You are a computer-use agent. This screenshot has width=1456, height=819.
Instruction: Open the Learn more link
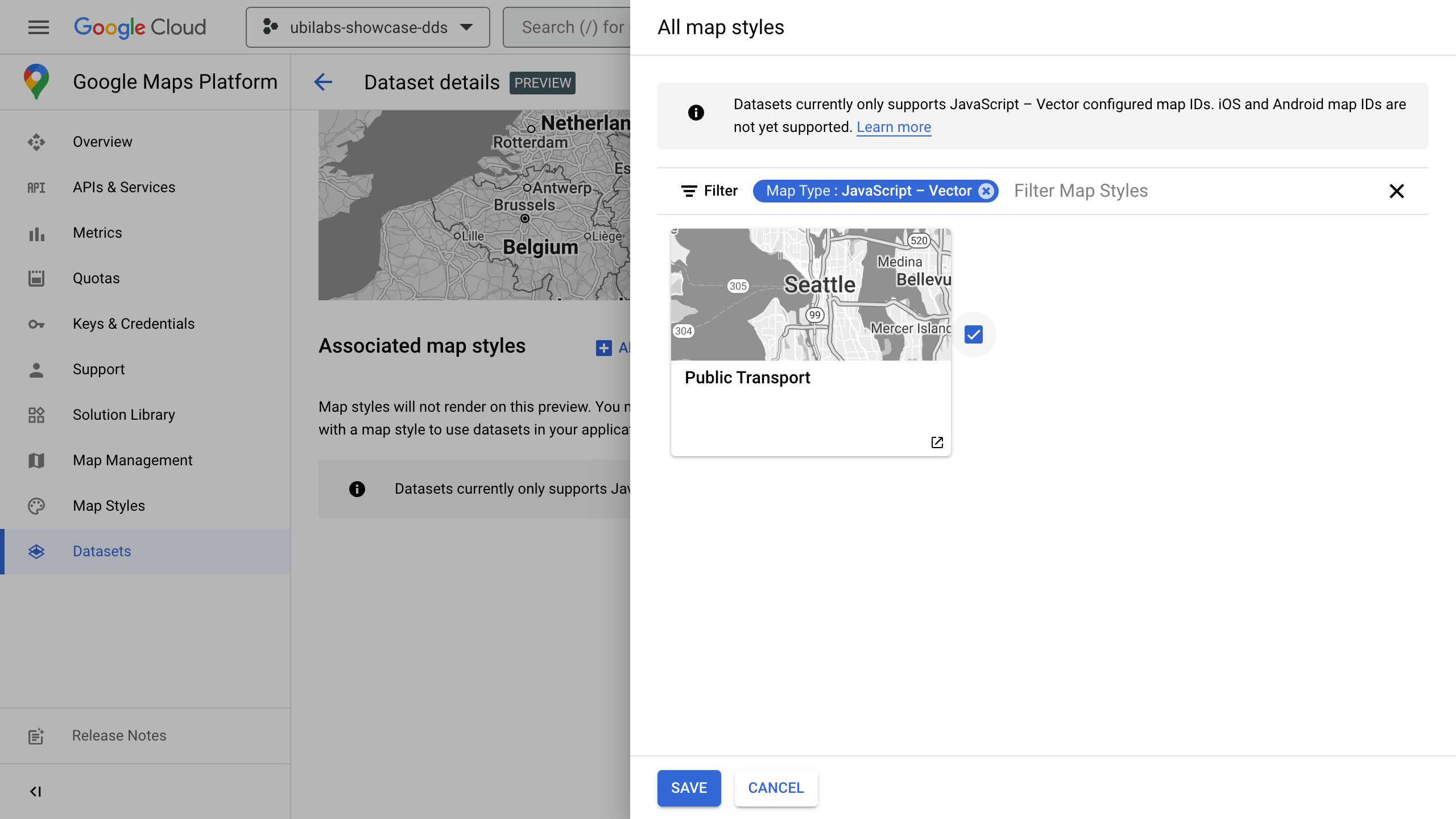(894, 127)
